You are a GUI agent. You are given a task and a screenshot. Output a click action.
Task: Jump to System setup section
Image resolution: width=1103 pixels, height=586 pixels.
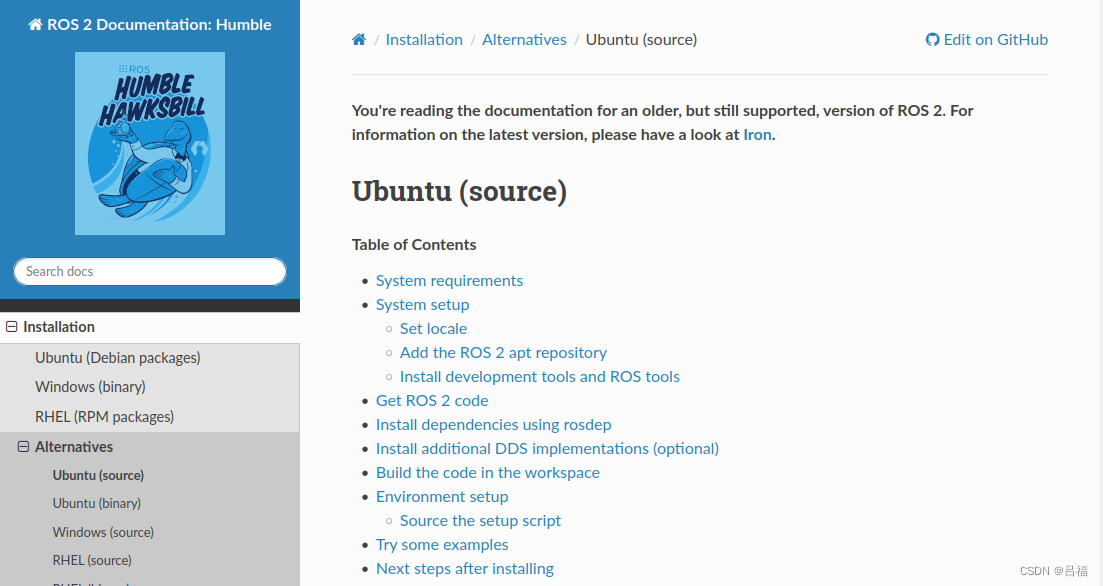click(423, 305)
